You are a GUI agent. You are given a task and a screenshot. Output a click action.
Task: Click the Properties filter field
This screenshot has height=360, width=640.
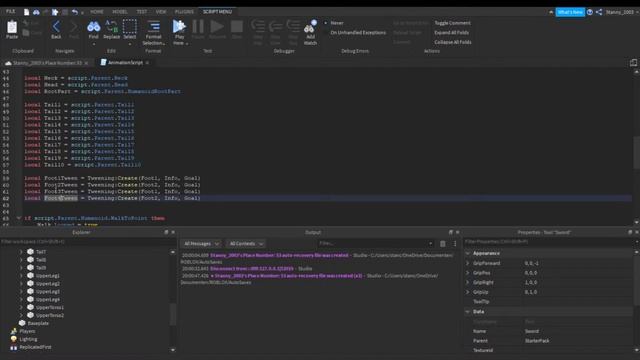(549, 242)
